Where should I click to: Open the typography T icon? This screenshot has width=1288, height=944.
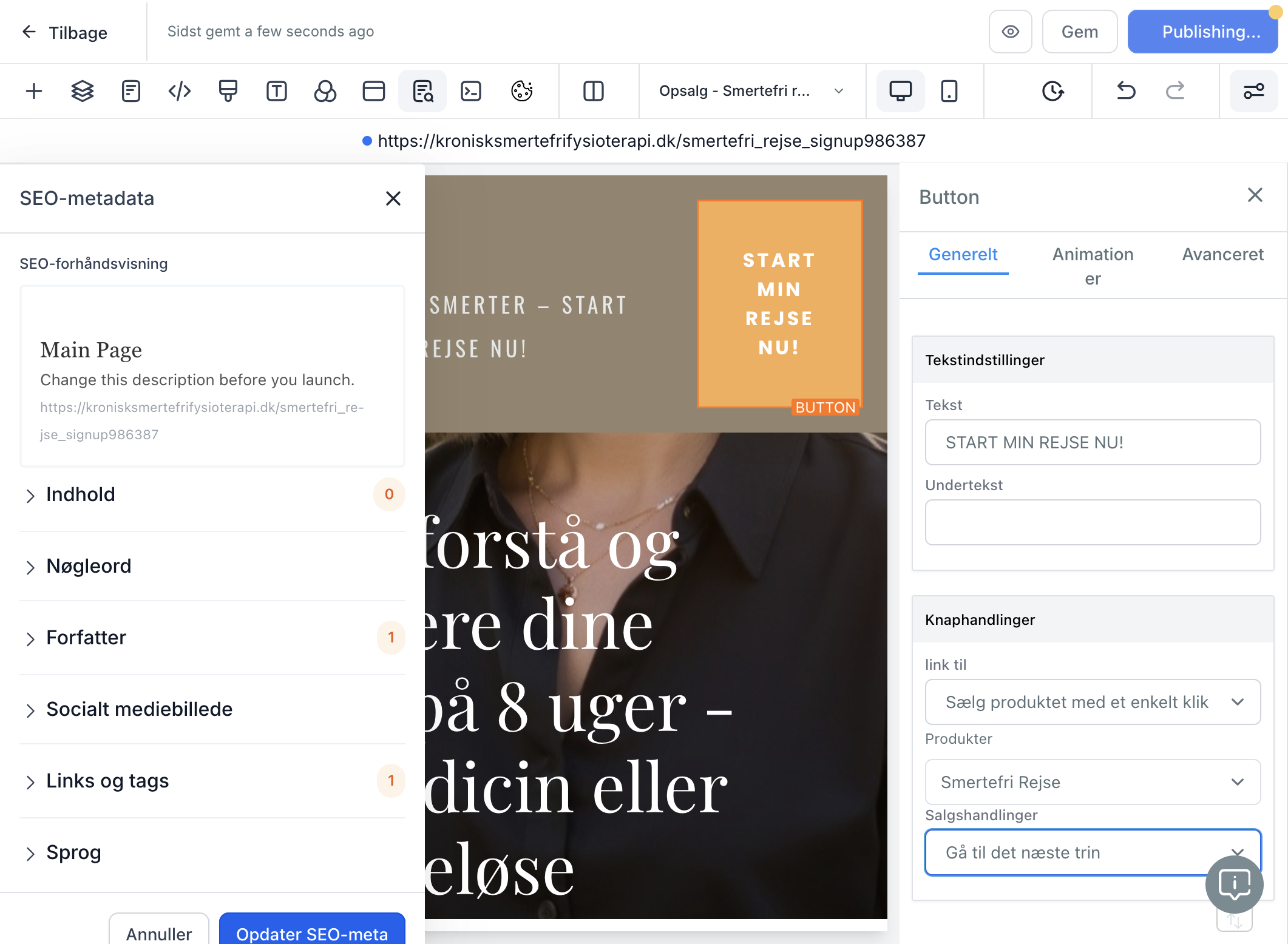[277, 91]
